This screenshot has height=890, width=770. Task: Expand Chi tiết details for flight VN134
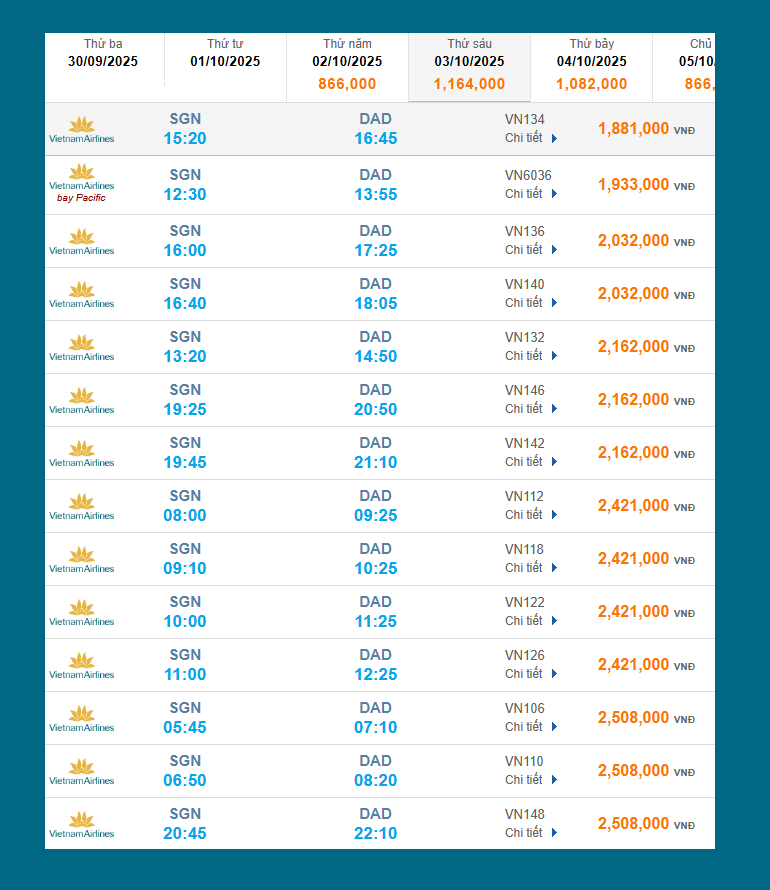(531, 138)
